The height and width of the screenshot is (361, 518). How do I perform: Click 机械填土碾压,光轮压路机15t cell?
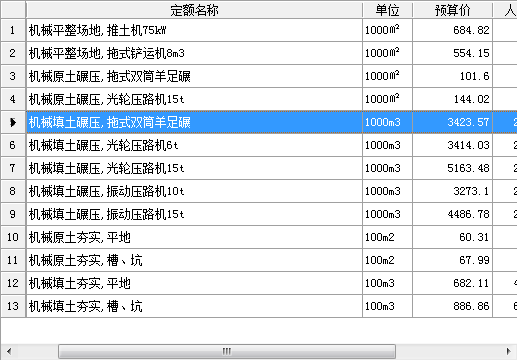tap(194, 168)
